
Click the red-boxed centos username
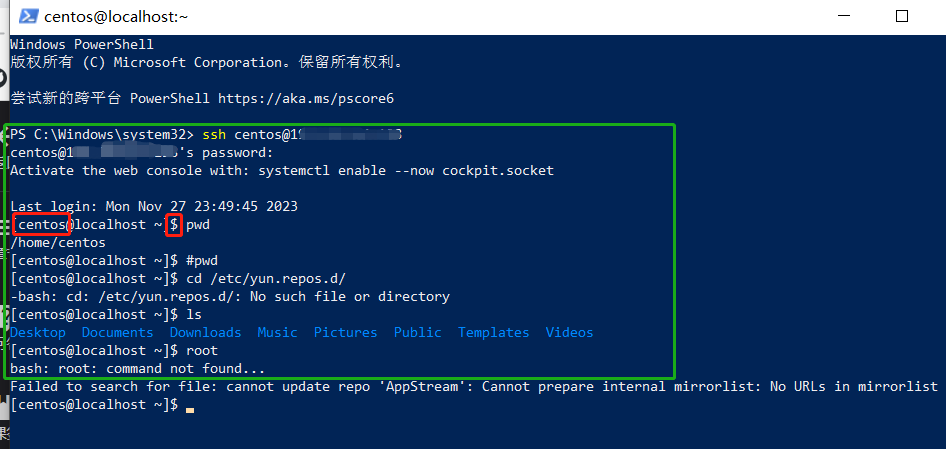(42, 224)
